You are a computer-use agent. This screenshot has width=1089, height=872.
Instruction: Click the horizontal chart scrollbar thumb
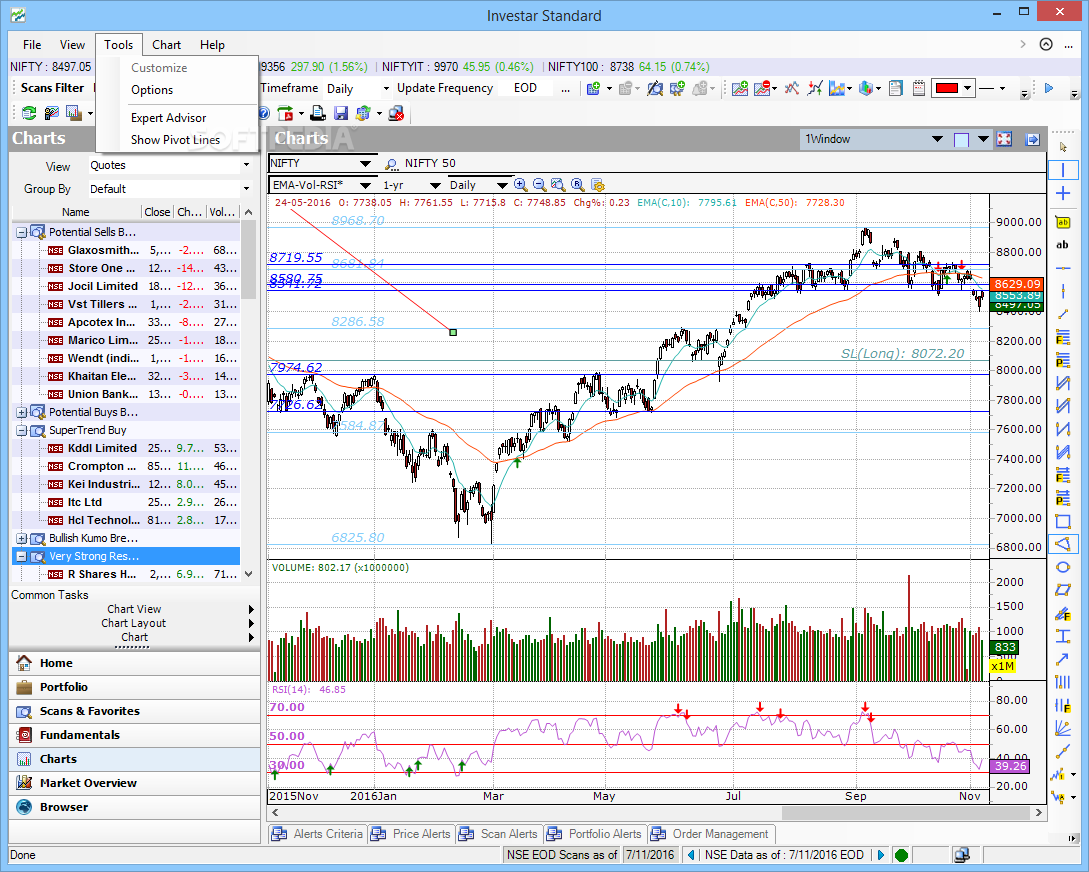click(906, 812)
